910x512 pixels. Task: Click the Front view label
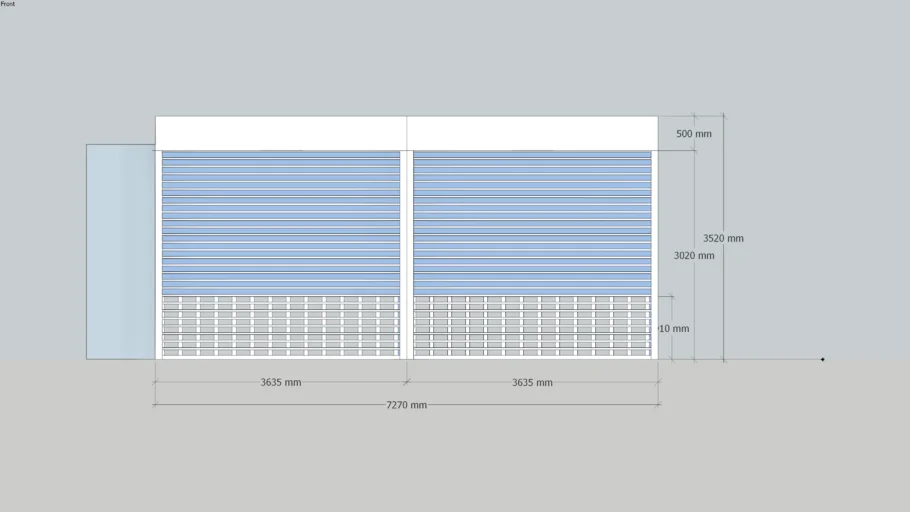pos(8,4)
